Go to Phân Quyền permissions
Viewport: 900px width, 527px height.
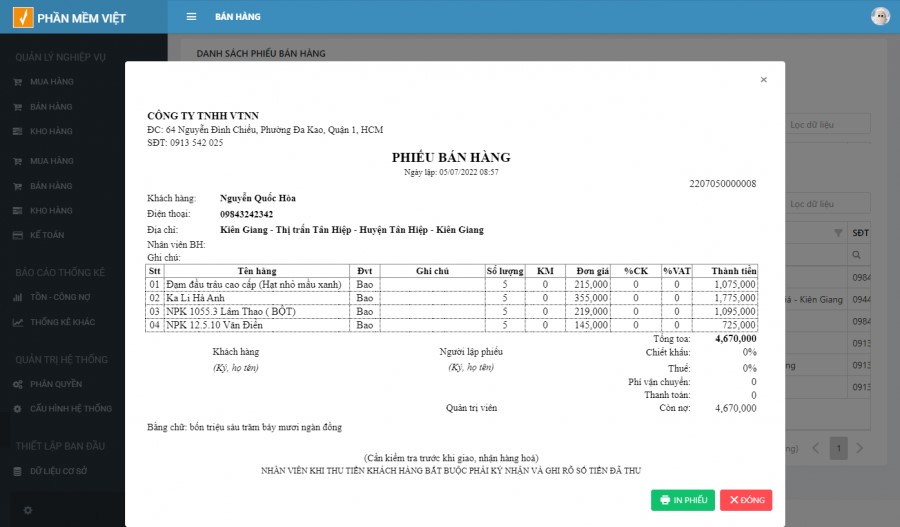click(55, 384)
